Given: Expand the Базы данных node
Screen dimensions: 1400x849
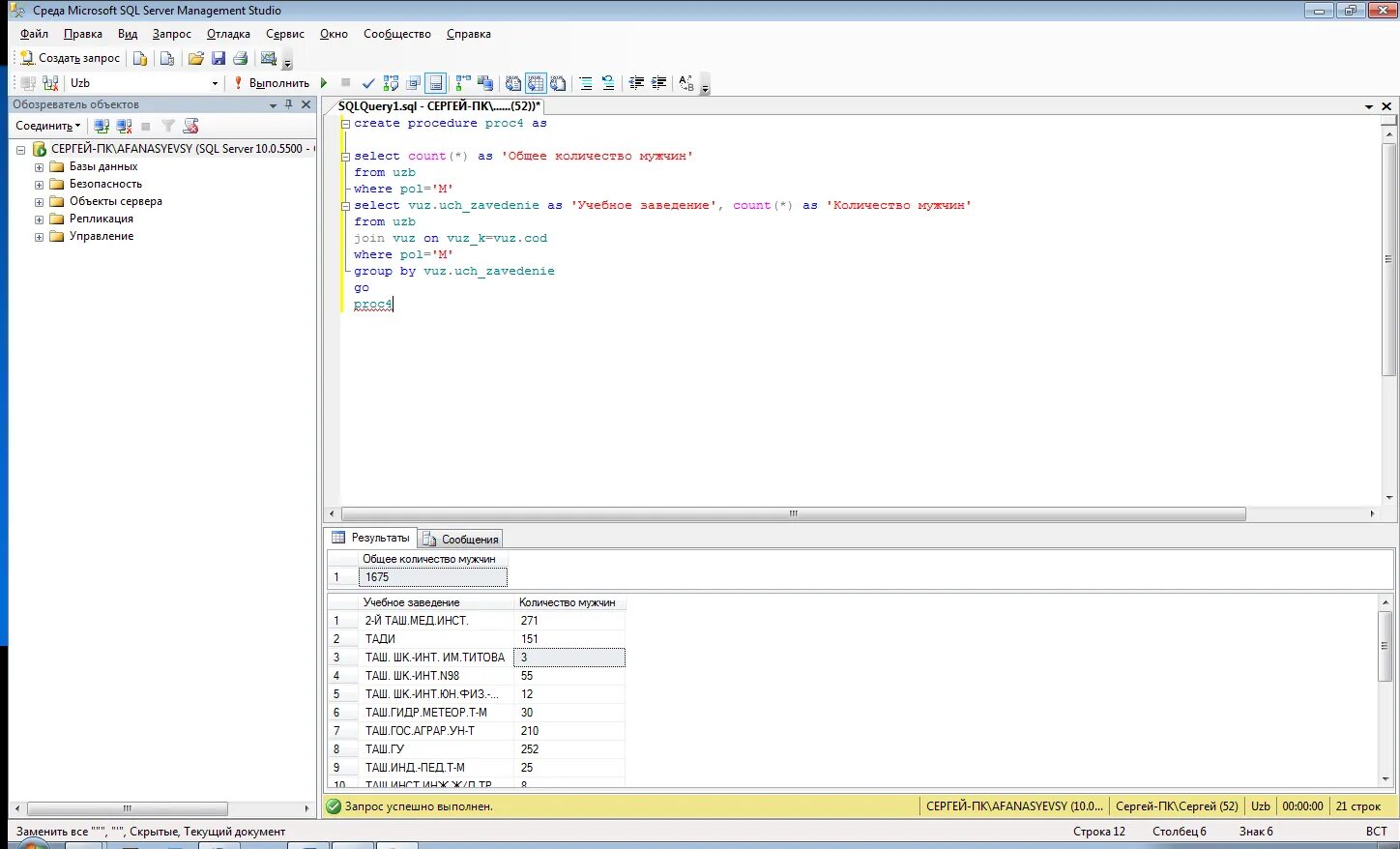Looking at the screenshot, I should tap(39, 167).
